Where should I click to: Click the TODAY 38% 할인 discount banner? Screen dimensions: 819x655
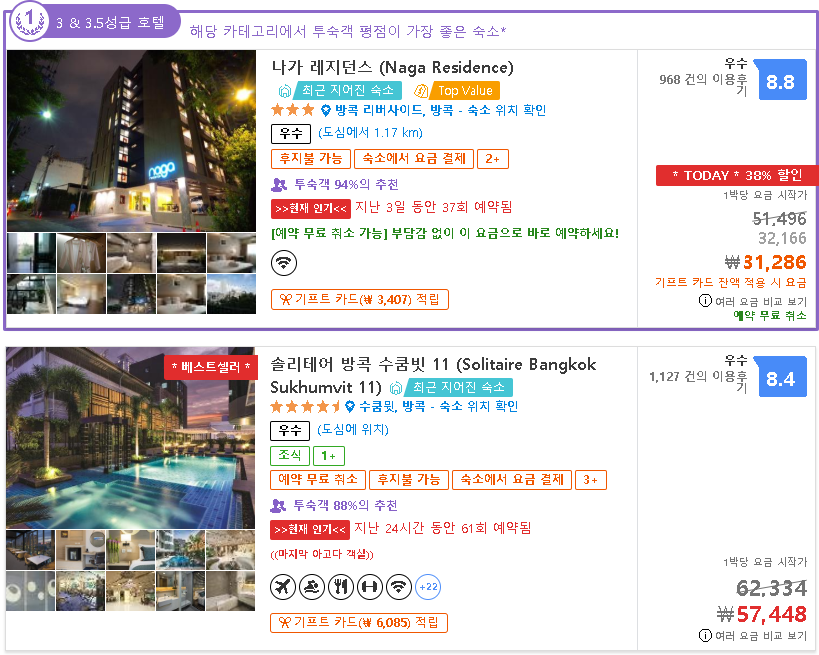(x=737, y=176)
